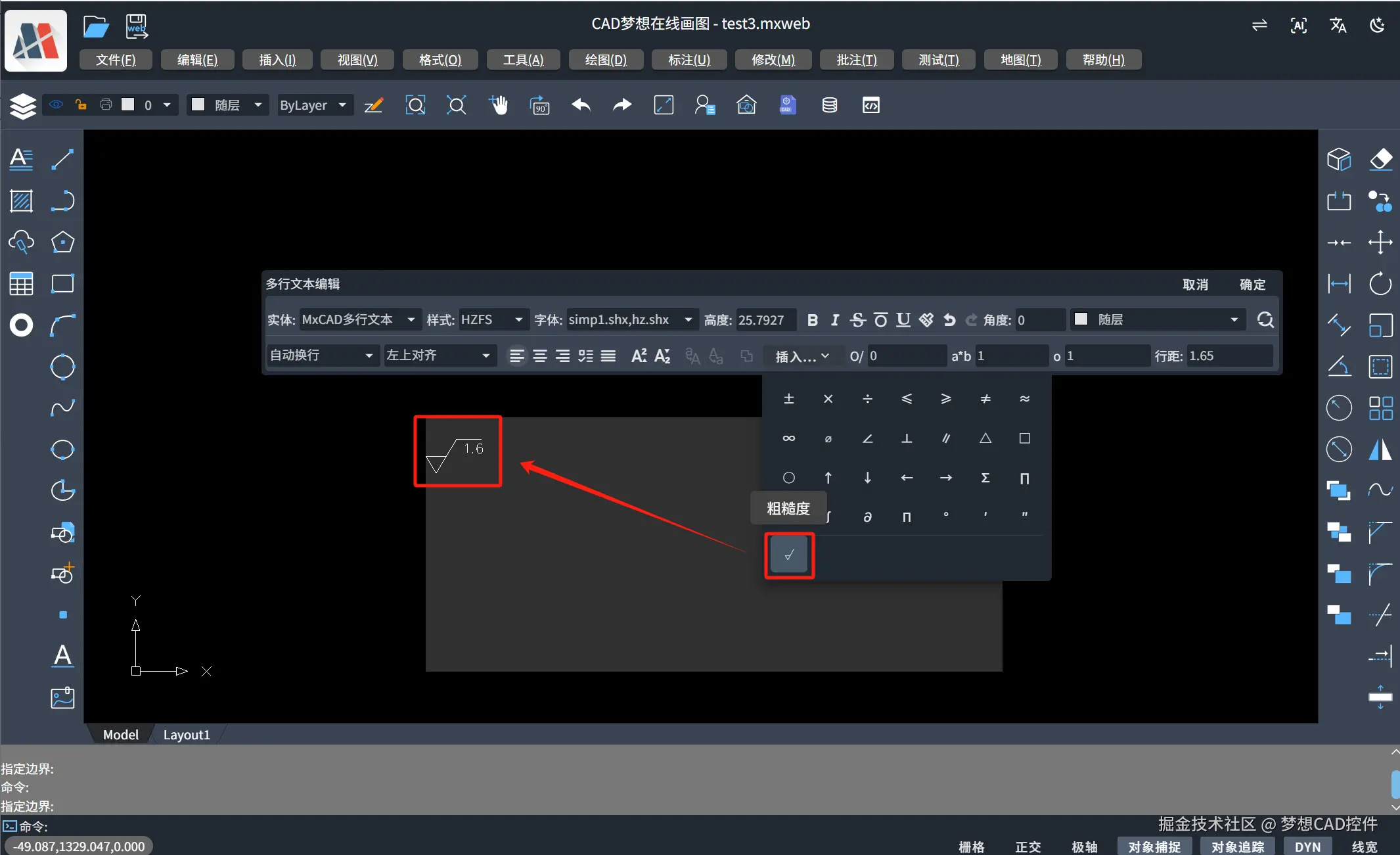Switch to the Layout1 tab
Screen dimensions: 1400x855
187,735
